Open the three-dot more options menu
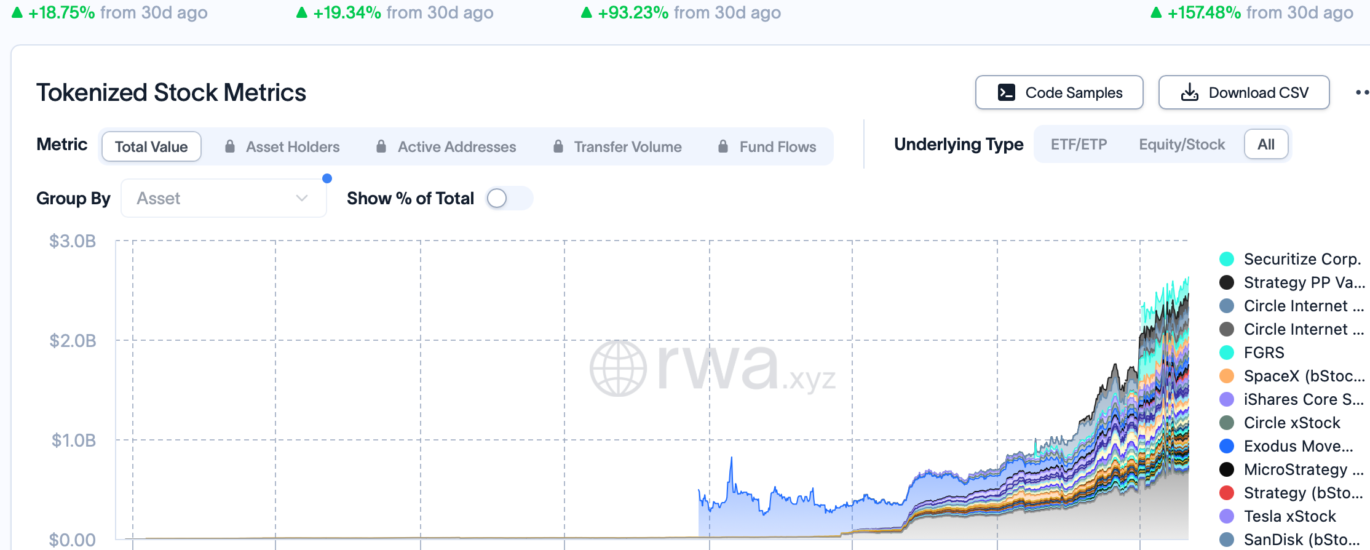 pyautogui.click(x=1361, y=93)
